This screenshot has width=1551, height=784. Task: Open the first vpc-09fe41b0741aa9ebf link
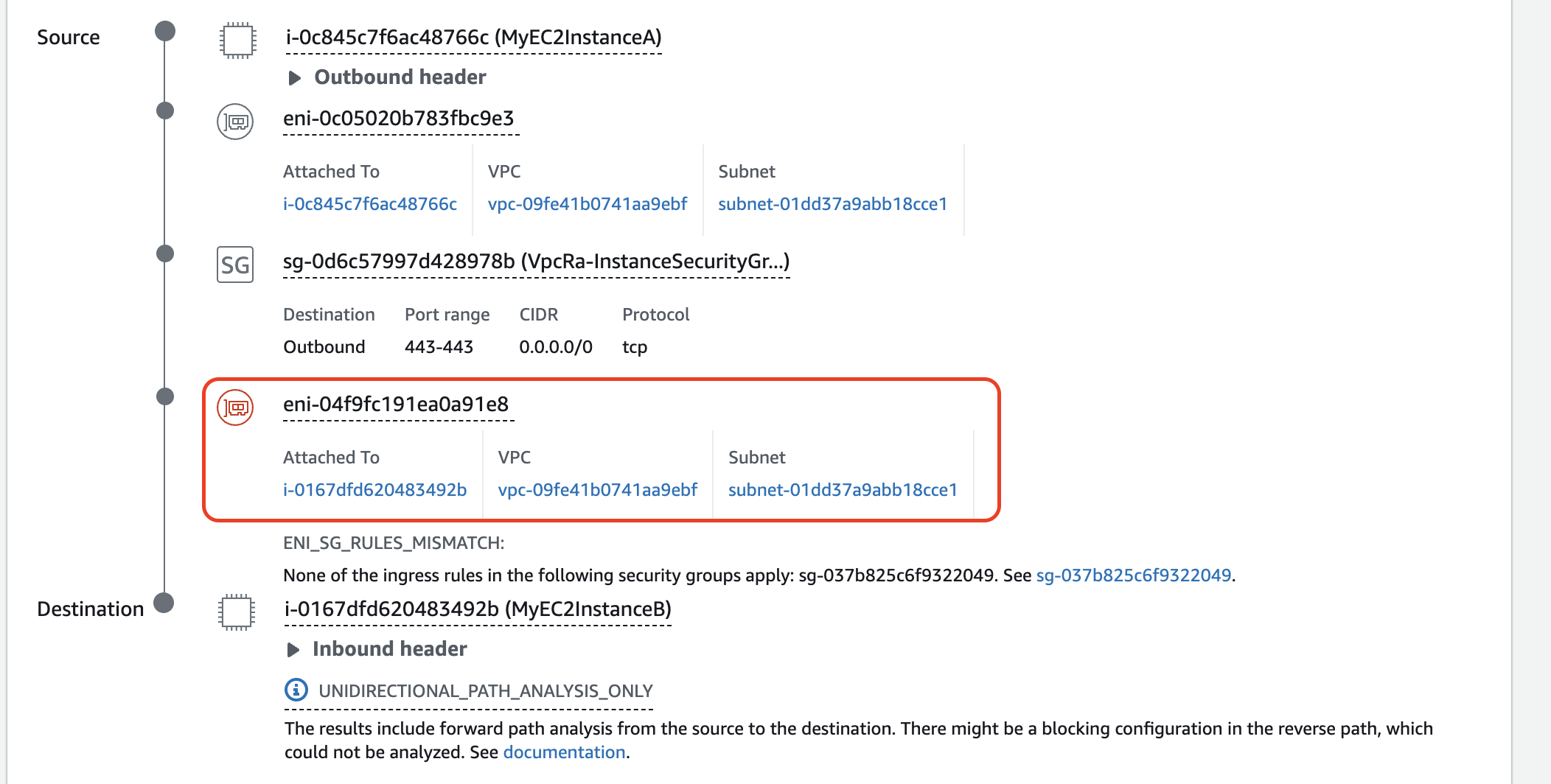point(588,204)
